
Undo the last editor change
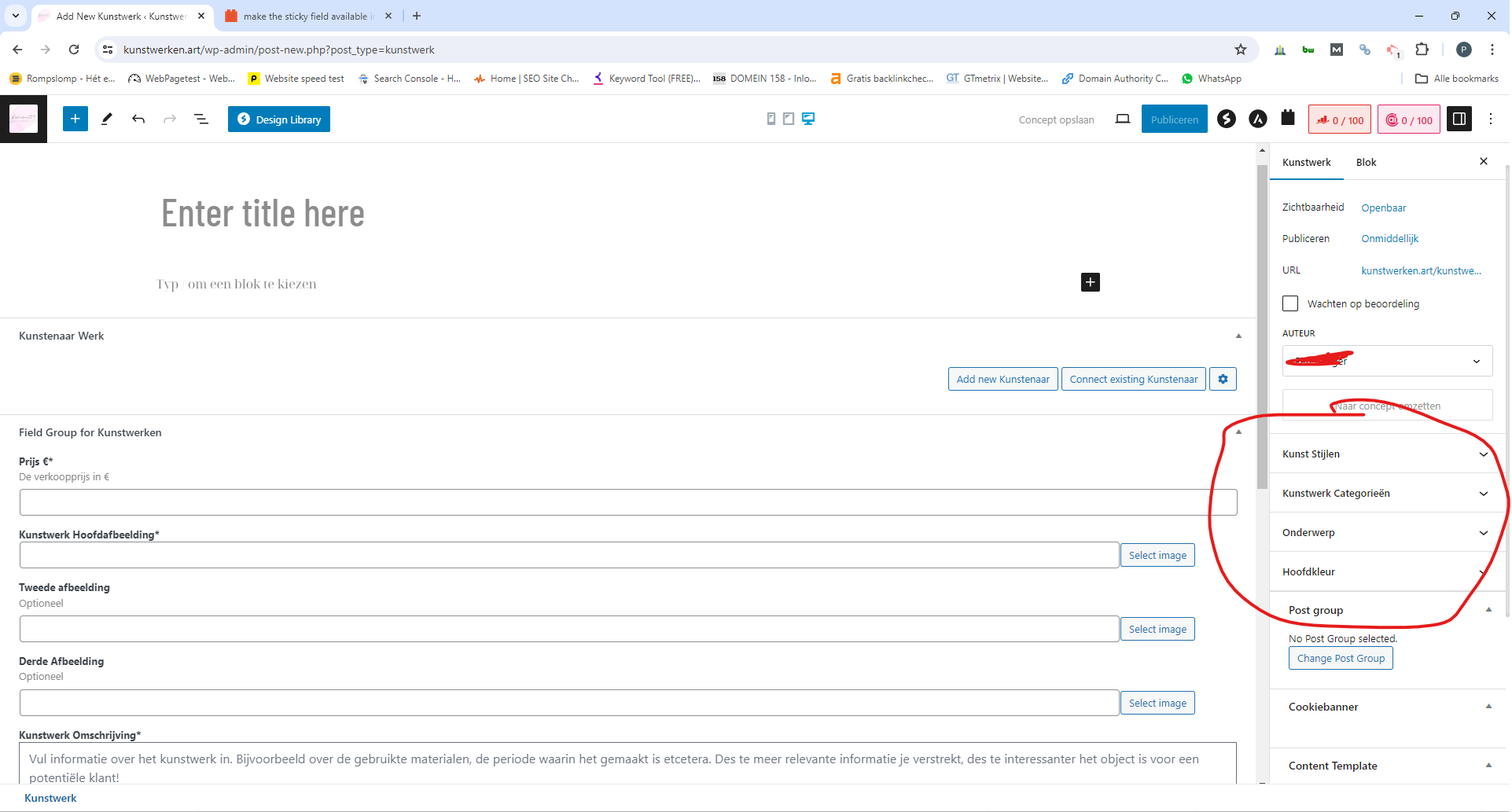pos(138,119)
